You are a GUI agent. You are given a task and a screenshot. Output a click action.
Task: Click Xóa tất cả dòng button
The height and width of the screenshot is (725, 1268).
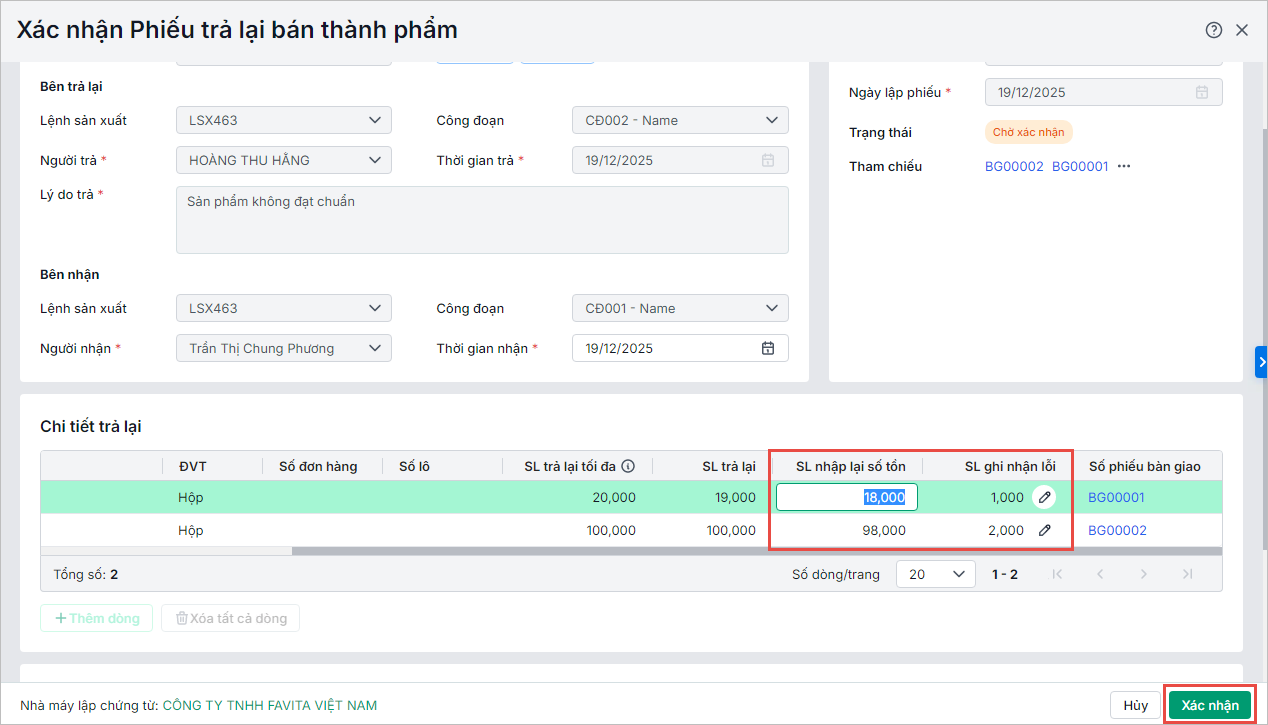click(x=231, y=618)
